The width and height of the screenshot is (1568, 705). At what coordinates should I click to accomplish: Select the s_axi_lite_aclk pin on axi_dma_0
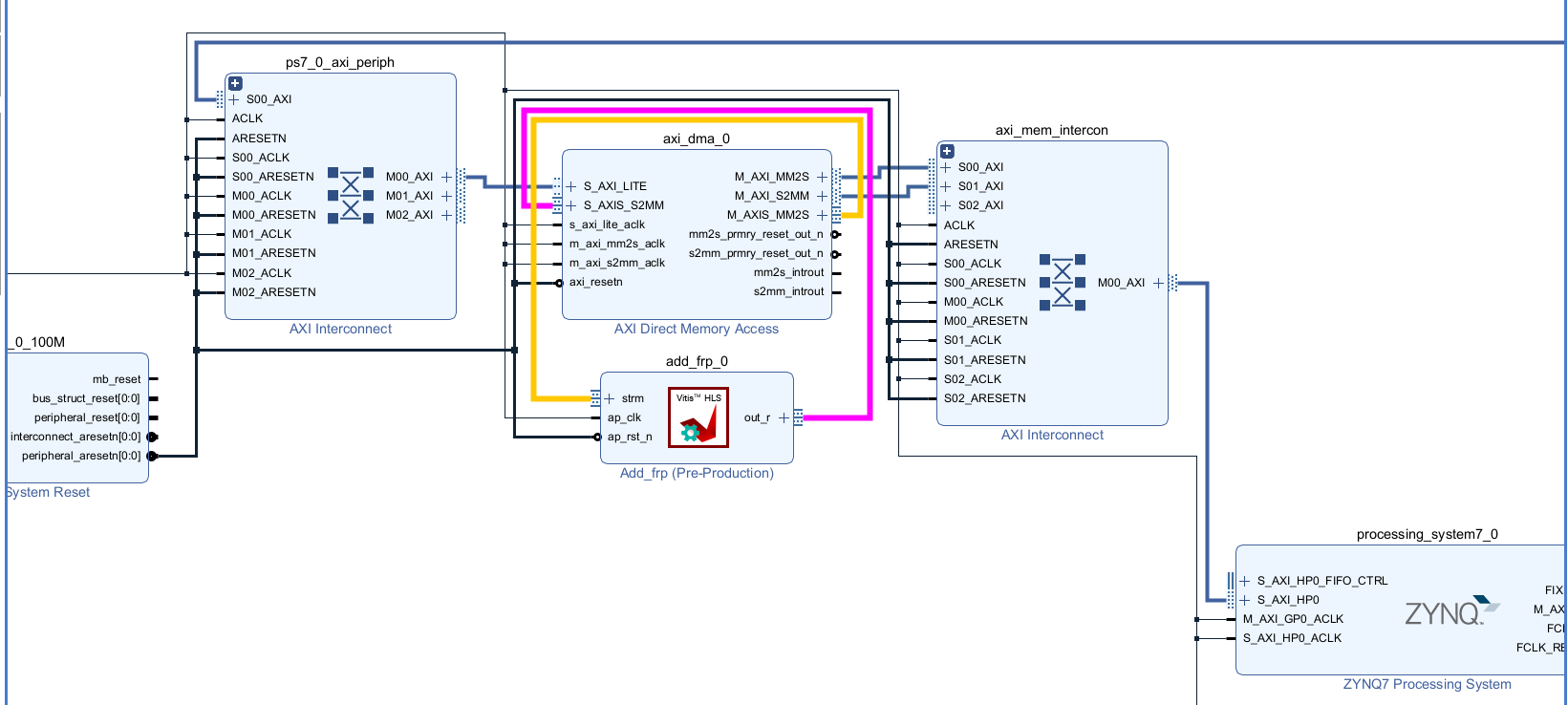point(607,224)
